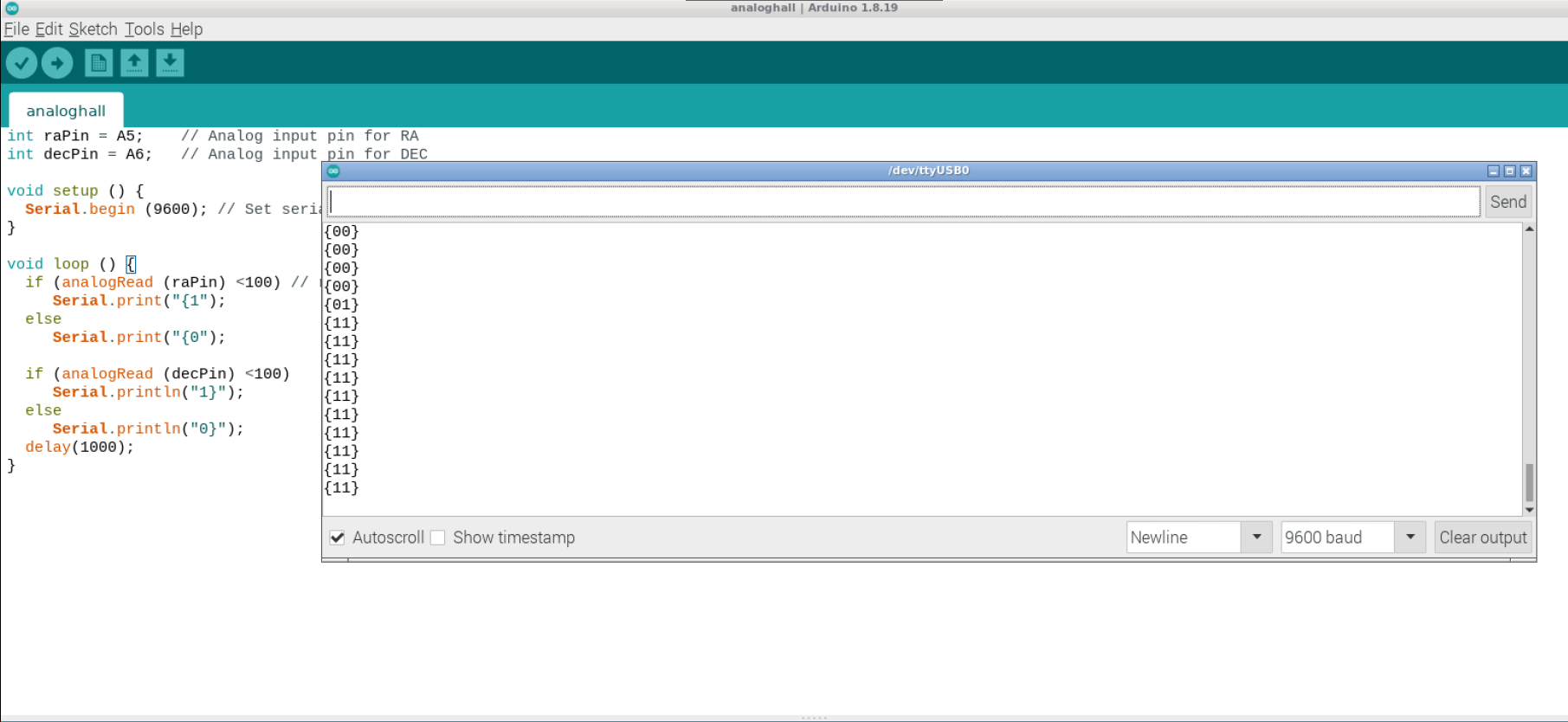Viewport: 1568px width, 722px height.
Task: Create a new sketch with the page icon
Action: [x=99, y=63]
